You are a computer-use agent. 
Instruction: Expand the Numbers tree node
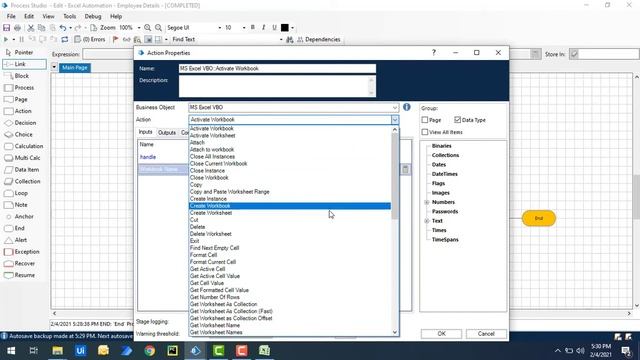427,202
